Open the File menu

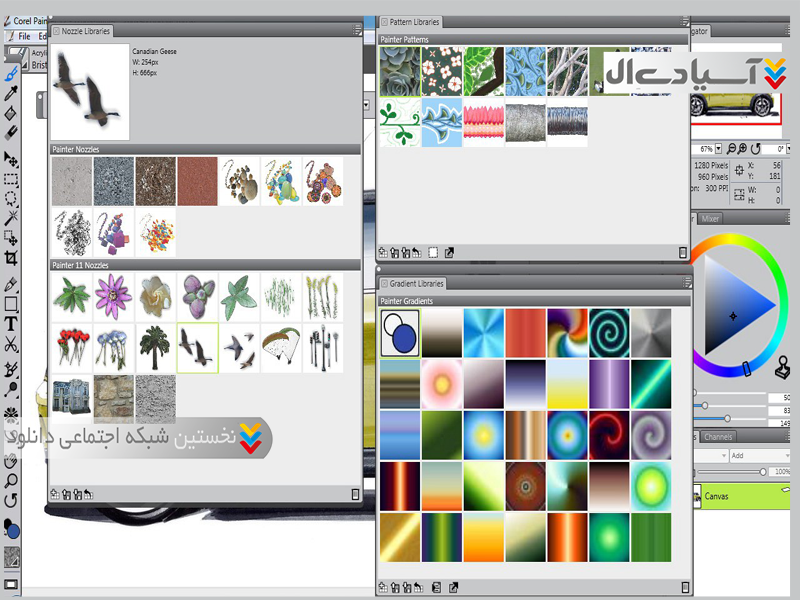(24, 36)
